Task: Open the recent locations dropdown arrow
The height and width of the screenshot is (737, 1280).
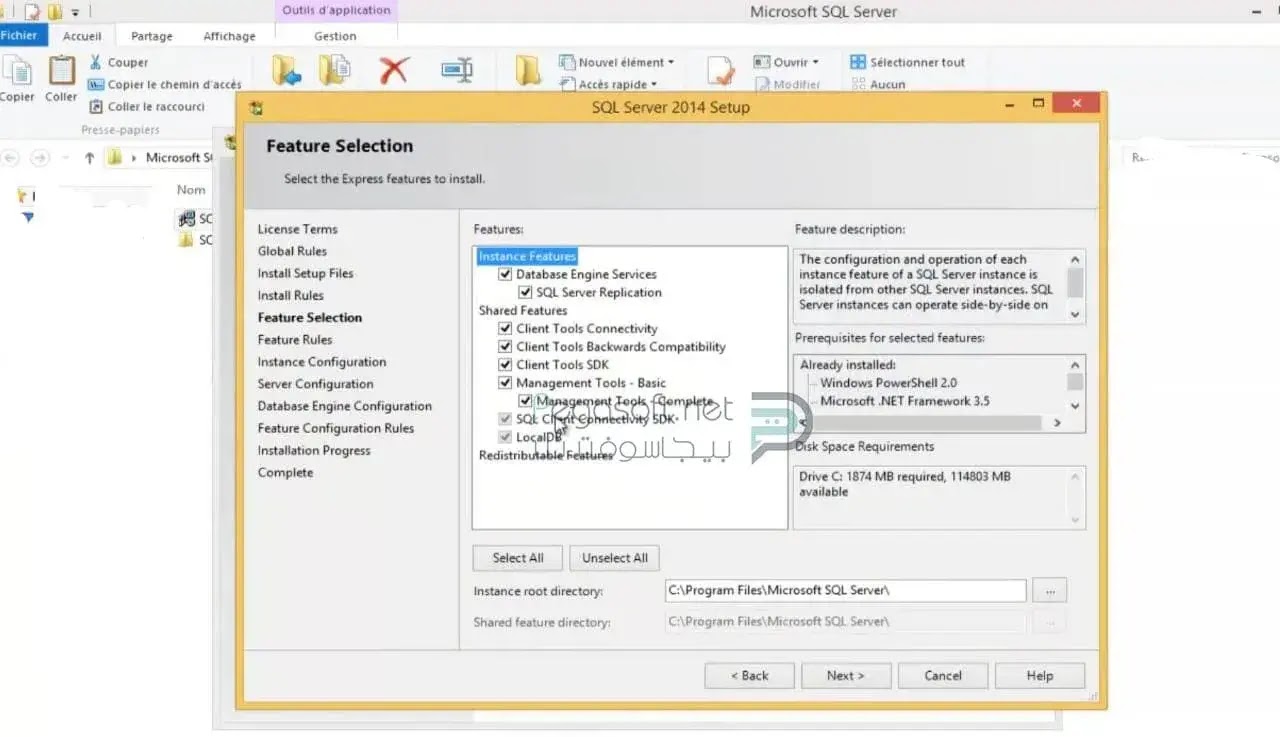Action: click(66, 158)
